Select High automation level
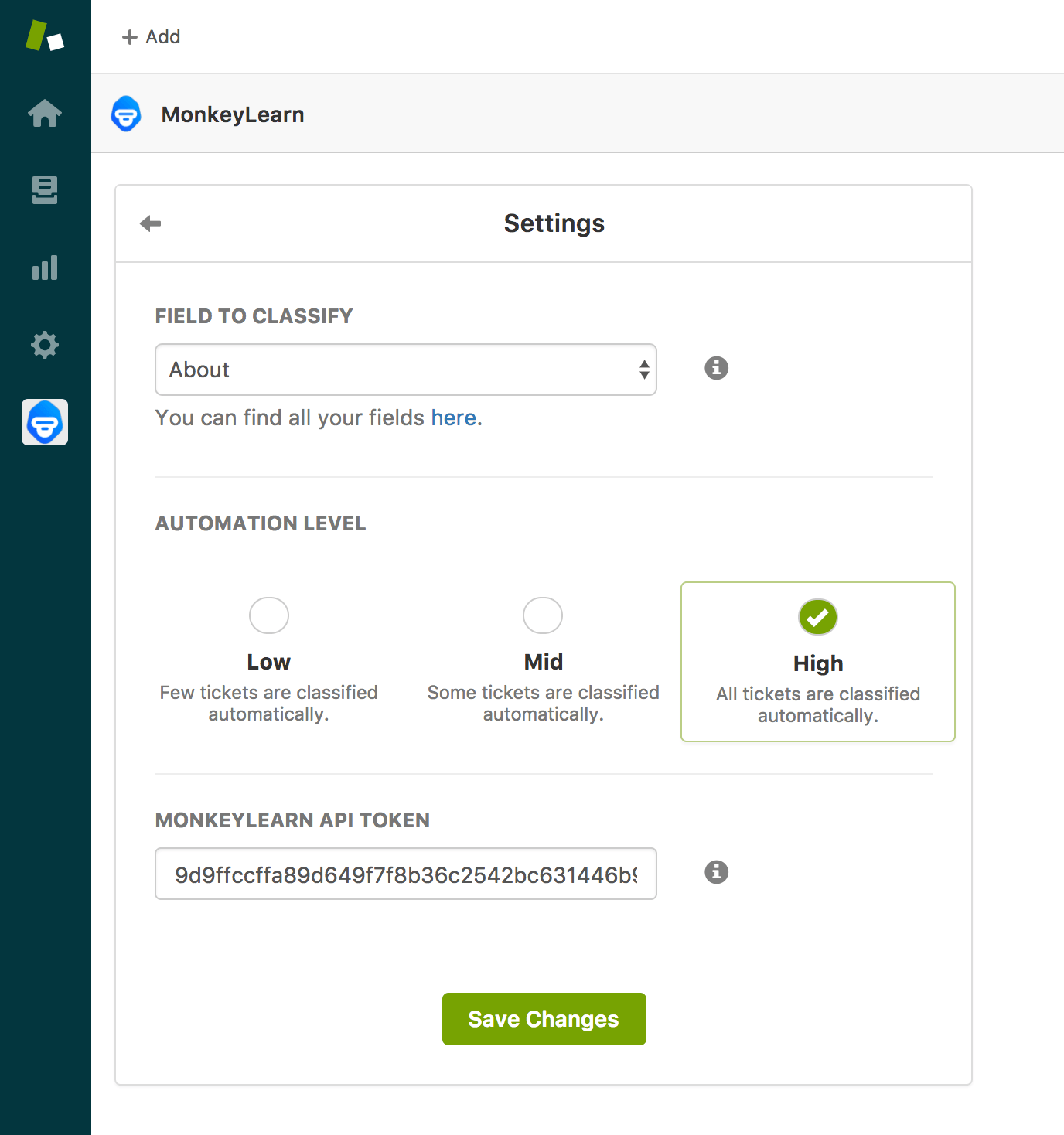1064x1135 pixels. [x=817, y=618]
